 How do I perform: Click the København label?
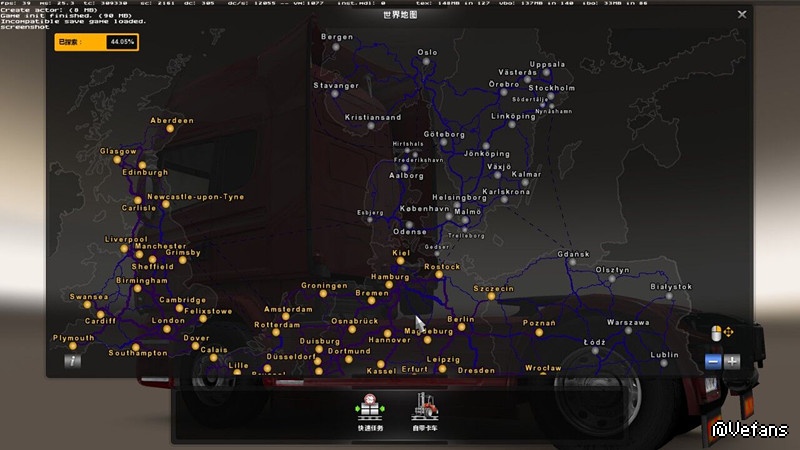coord(424,209)
